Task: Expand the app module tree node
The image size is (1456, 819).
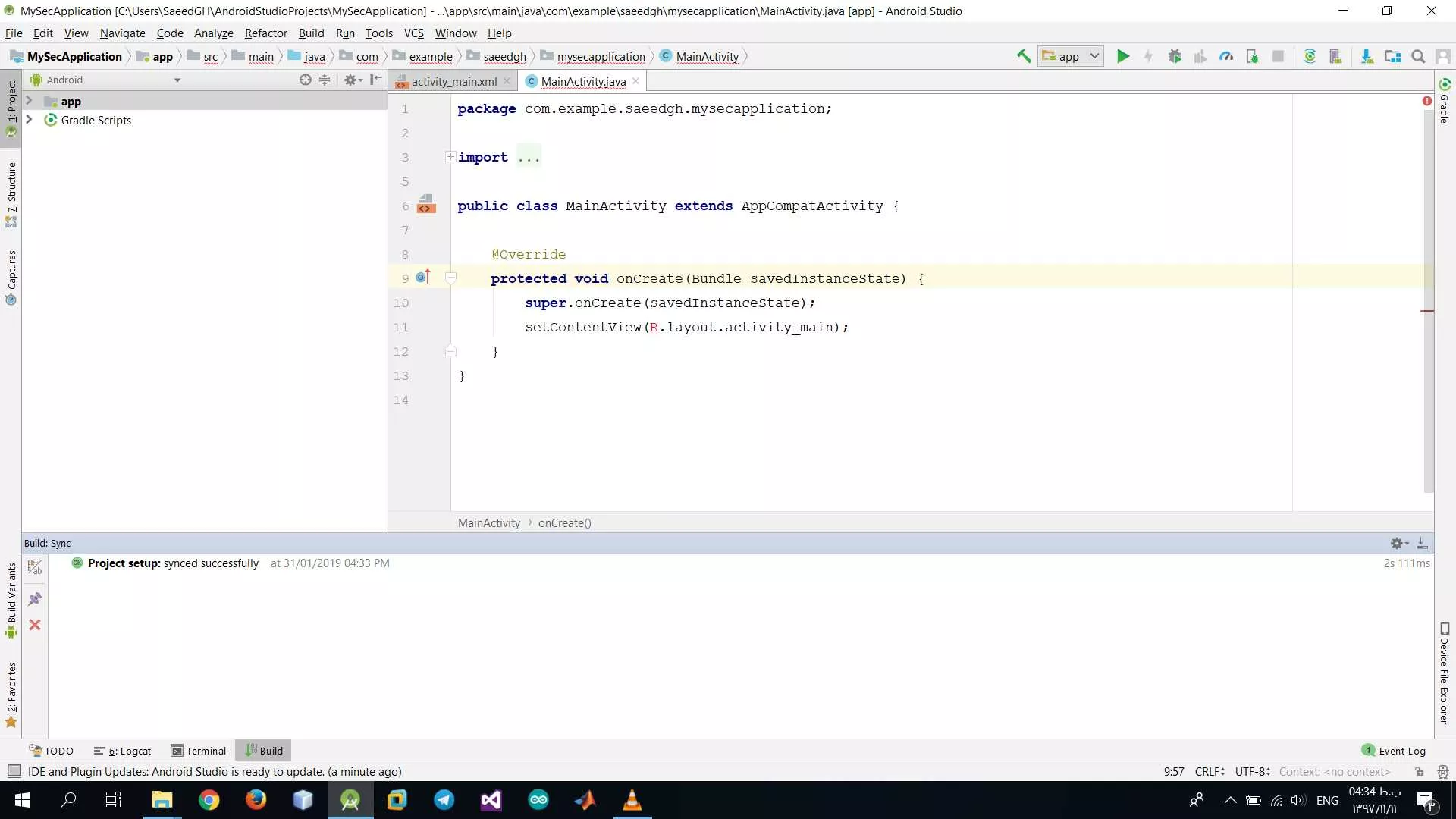Action: [x=29, y=101]
